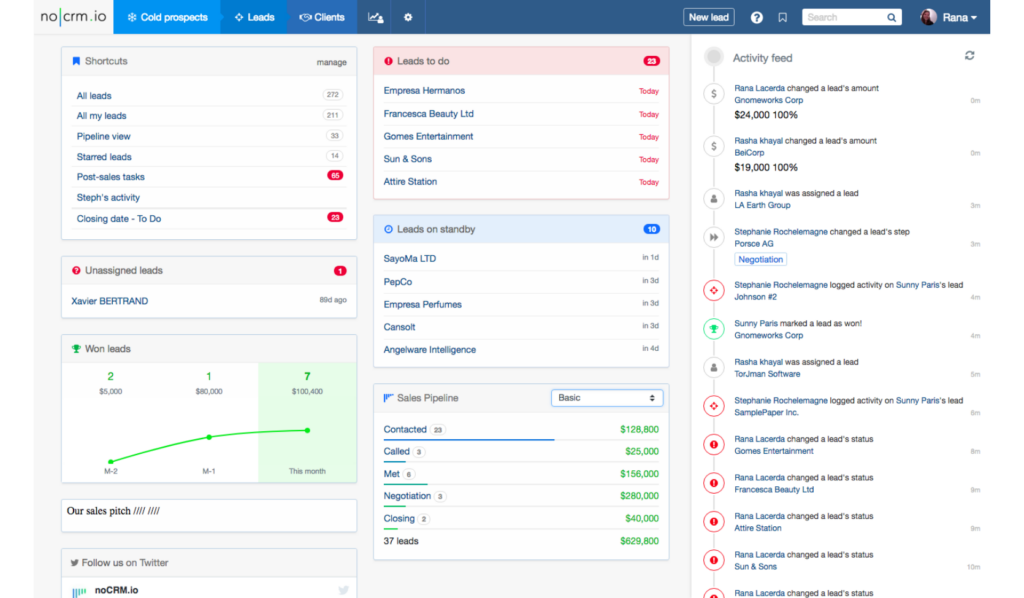
Task: Open the bookmark shortcuts icon in navbar
Action: [782, 18]
